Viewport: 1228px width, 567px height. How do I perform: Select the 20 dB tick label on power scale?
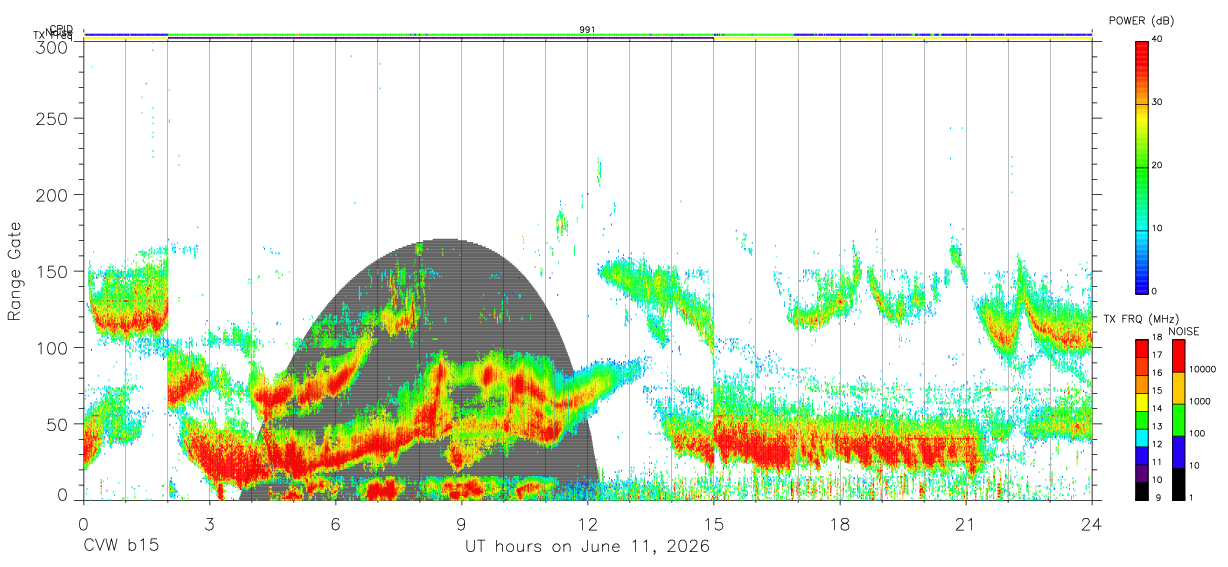pos(1158,165)
